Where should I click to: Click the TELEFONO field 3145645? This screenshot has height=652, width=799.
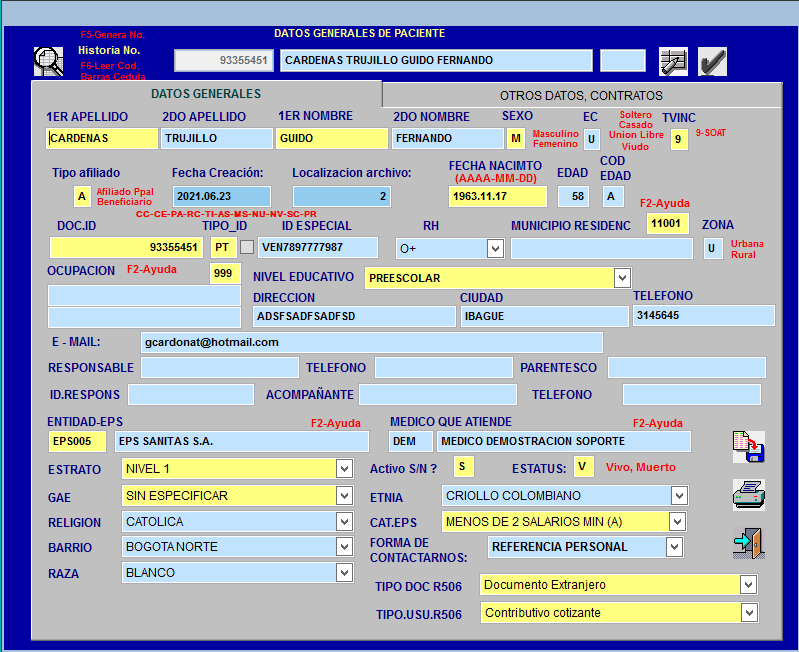703,315
